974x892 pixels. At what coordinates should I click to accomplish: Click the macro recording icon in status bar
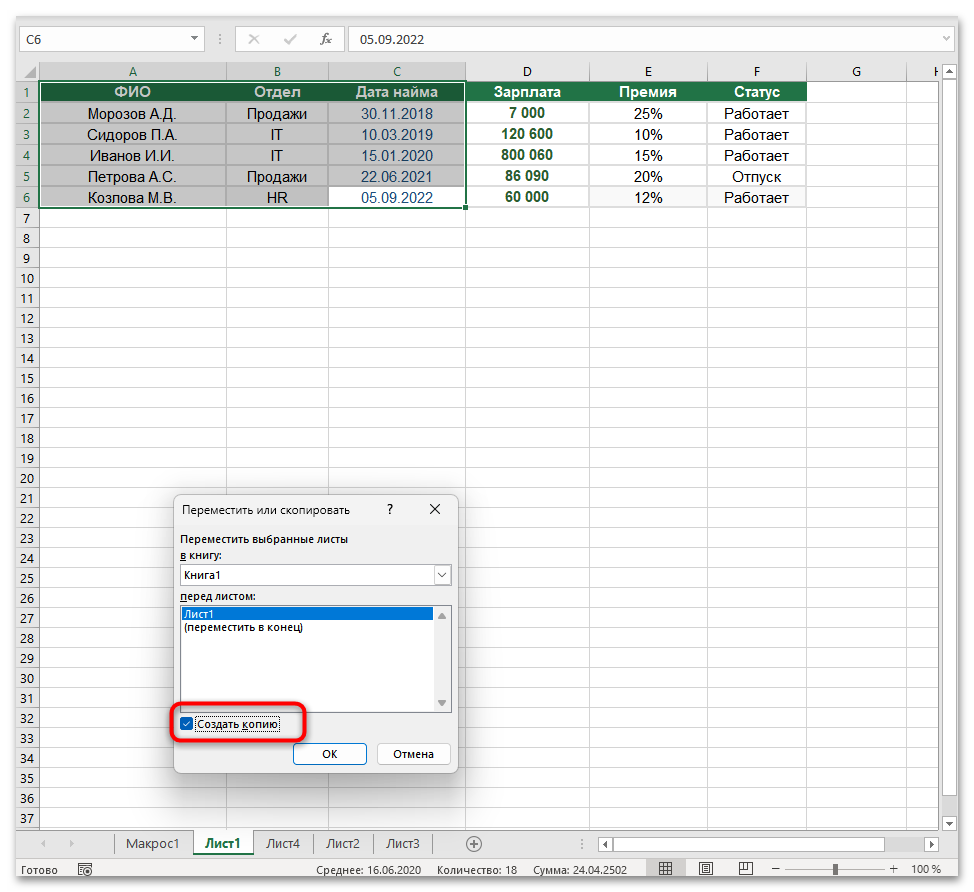click(x=85, y=869)
